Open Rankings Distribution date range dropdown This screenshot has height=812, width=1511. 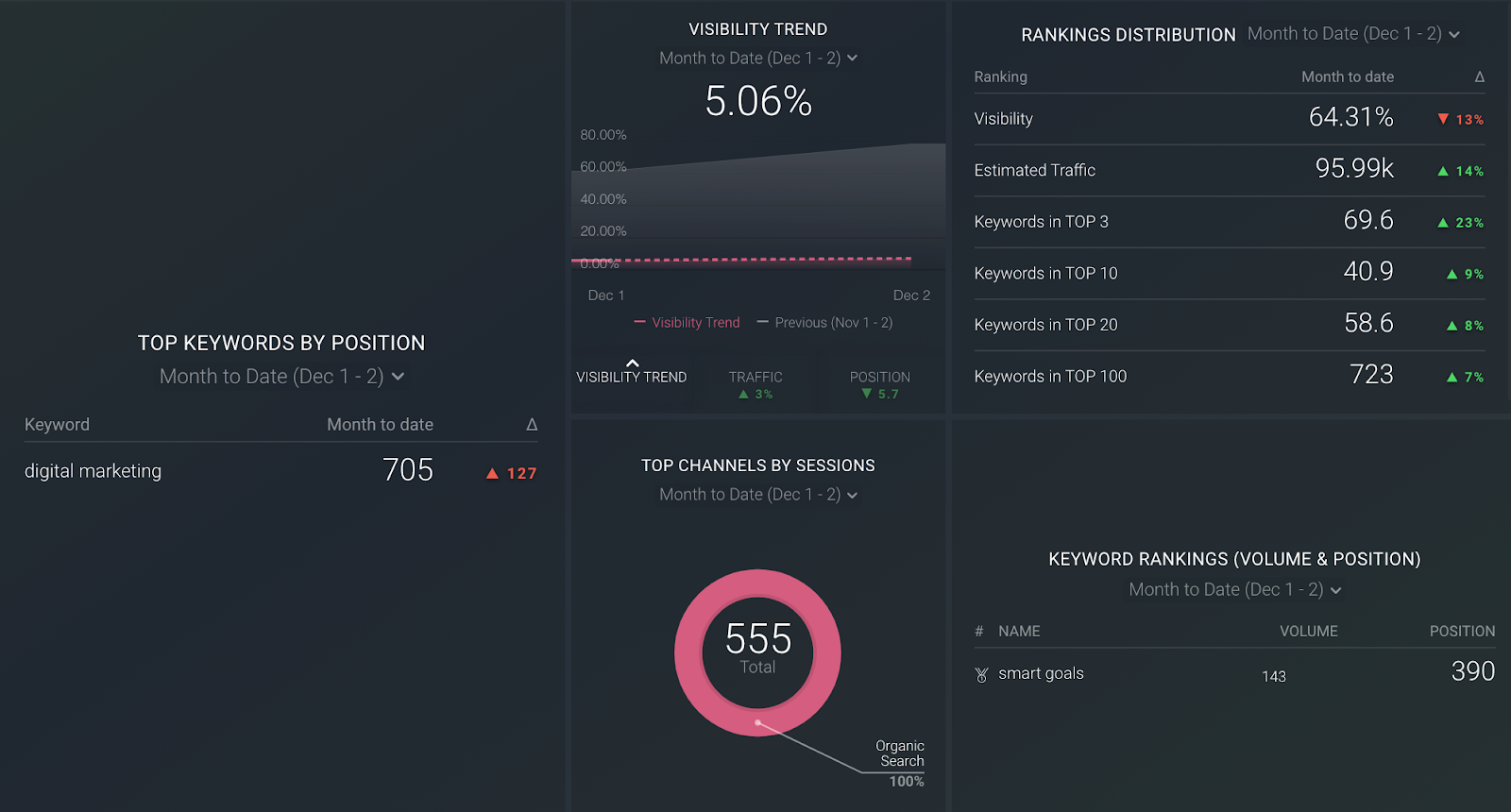[1353, 34]
